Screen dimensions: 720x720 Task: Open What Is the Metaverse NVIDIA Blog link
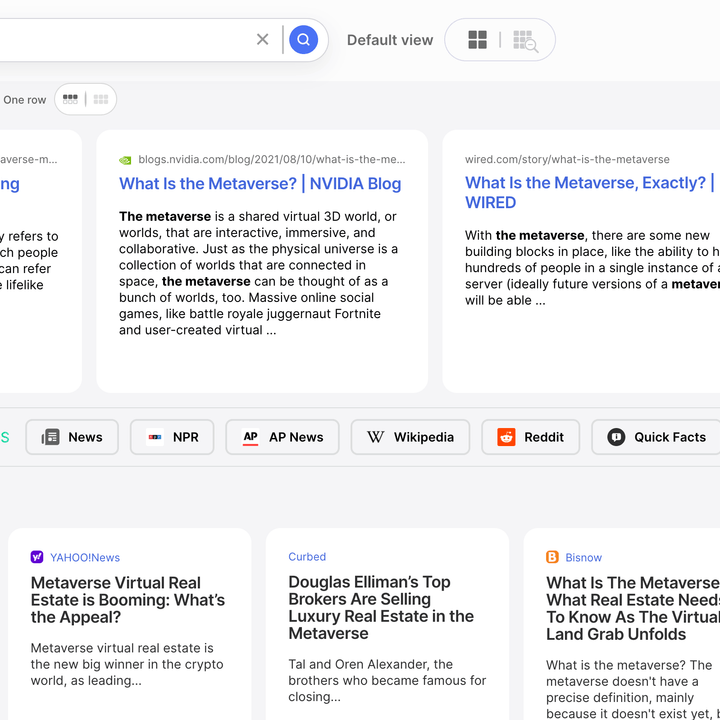[260, 184]
